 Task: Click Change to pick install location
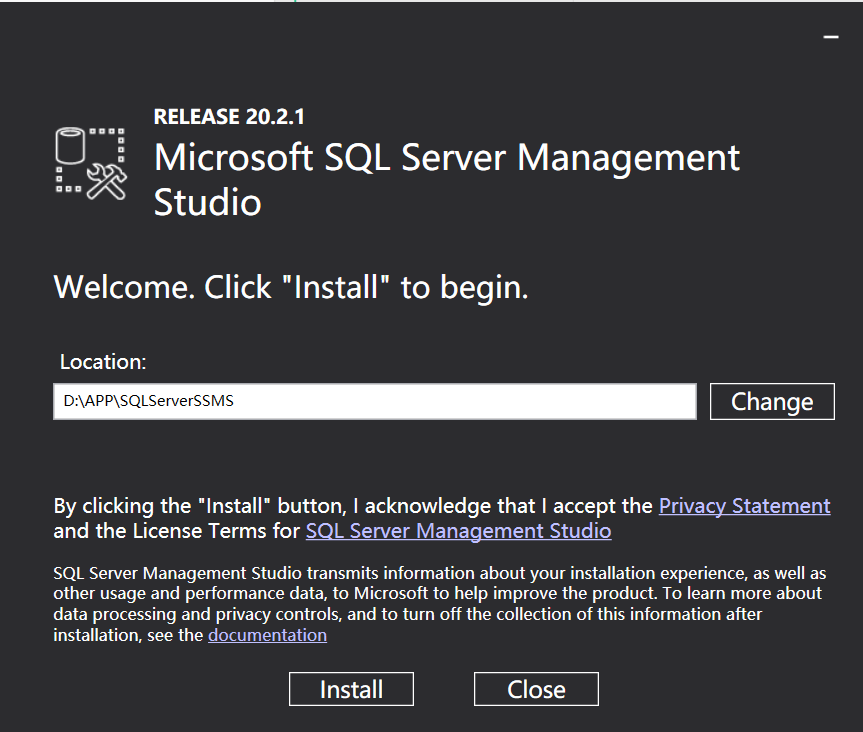coord(772,401)
